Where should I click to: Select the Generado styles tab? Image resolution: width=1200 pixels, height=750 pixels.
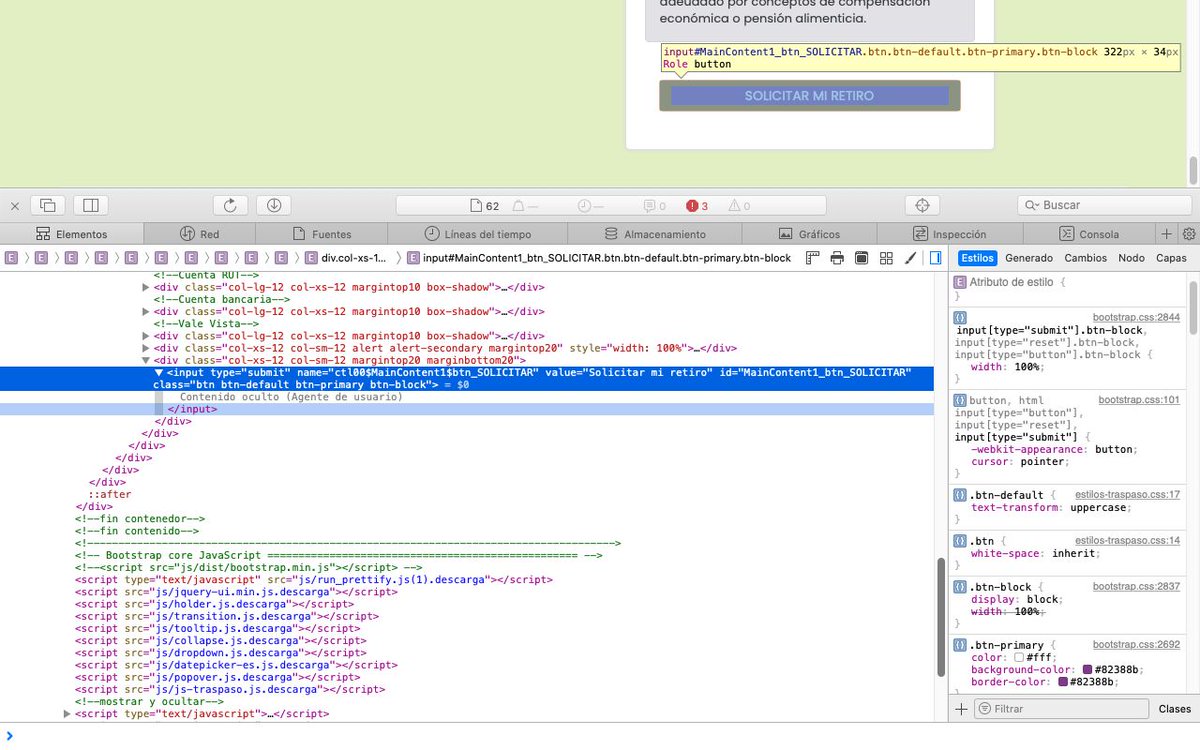click(1029, 258)
